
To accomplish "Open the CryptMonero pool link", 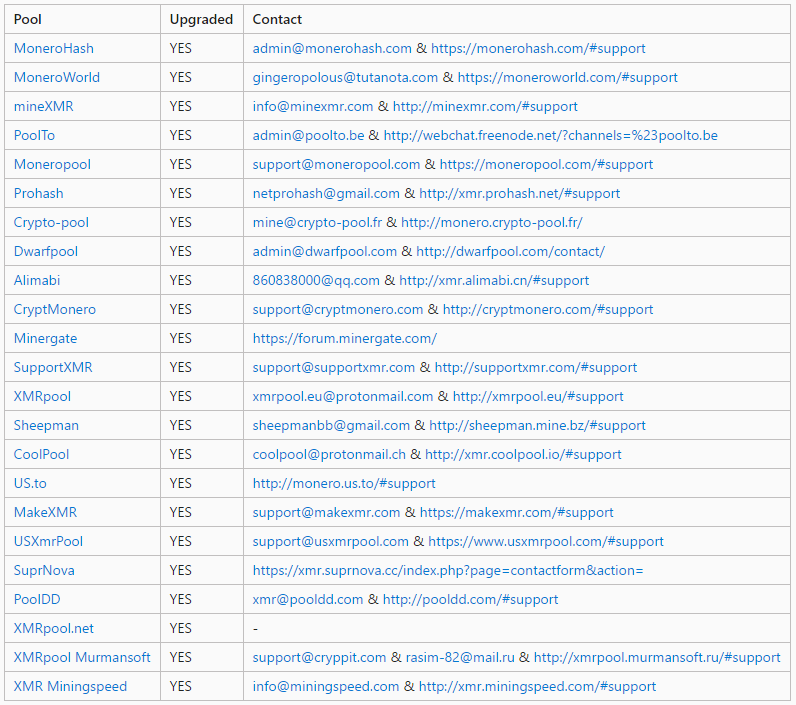I will click(x=55, y=309).
